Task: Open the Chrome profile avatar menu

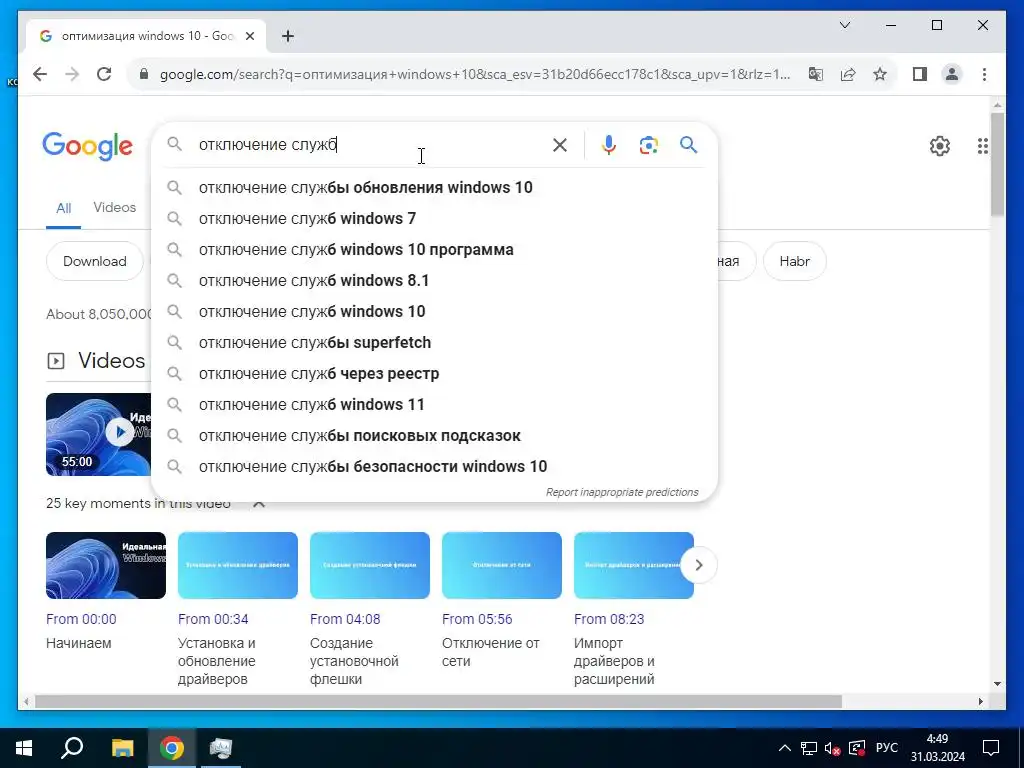Action: coord(952,74)
